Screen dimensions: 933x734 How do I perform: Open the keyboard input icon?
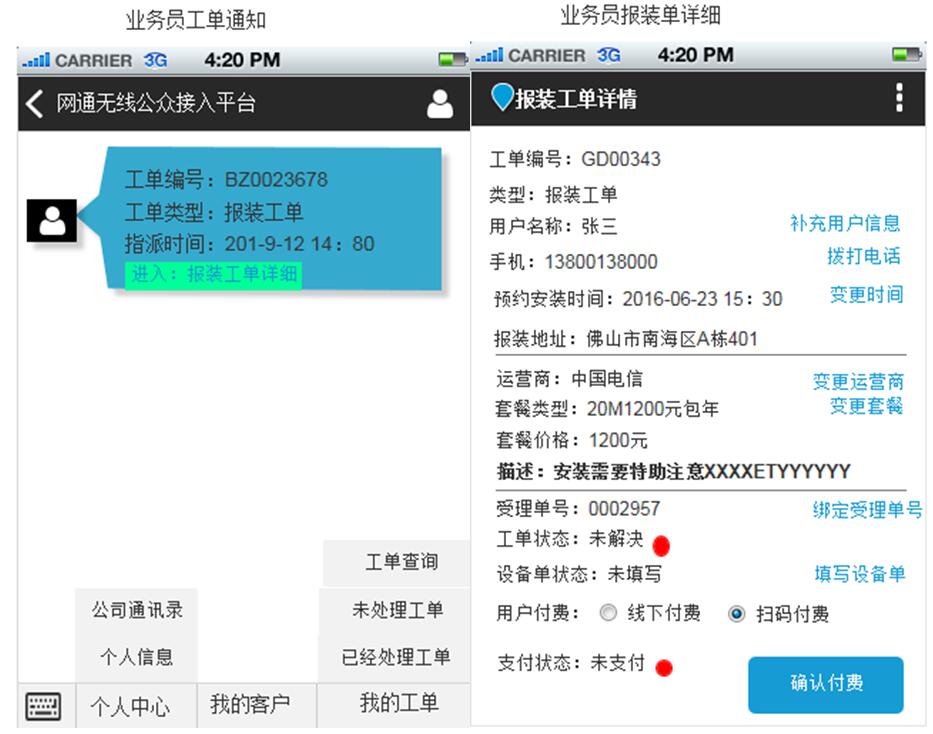43,706
